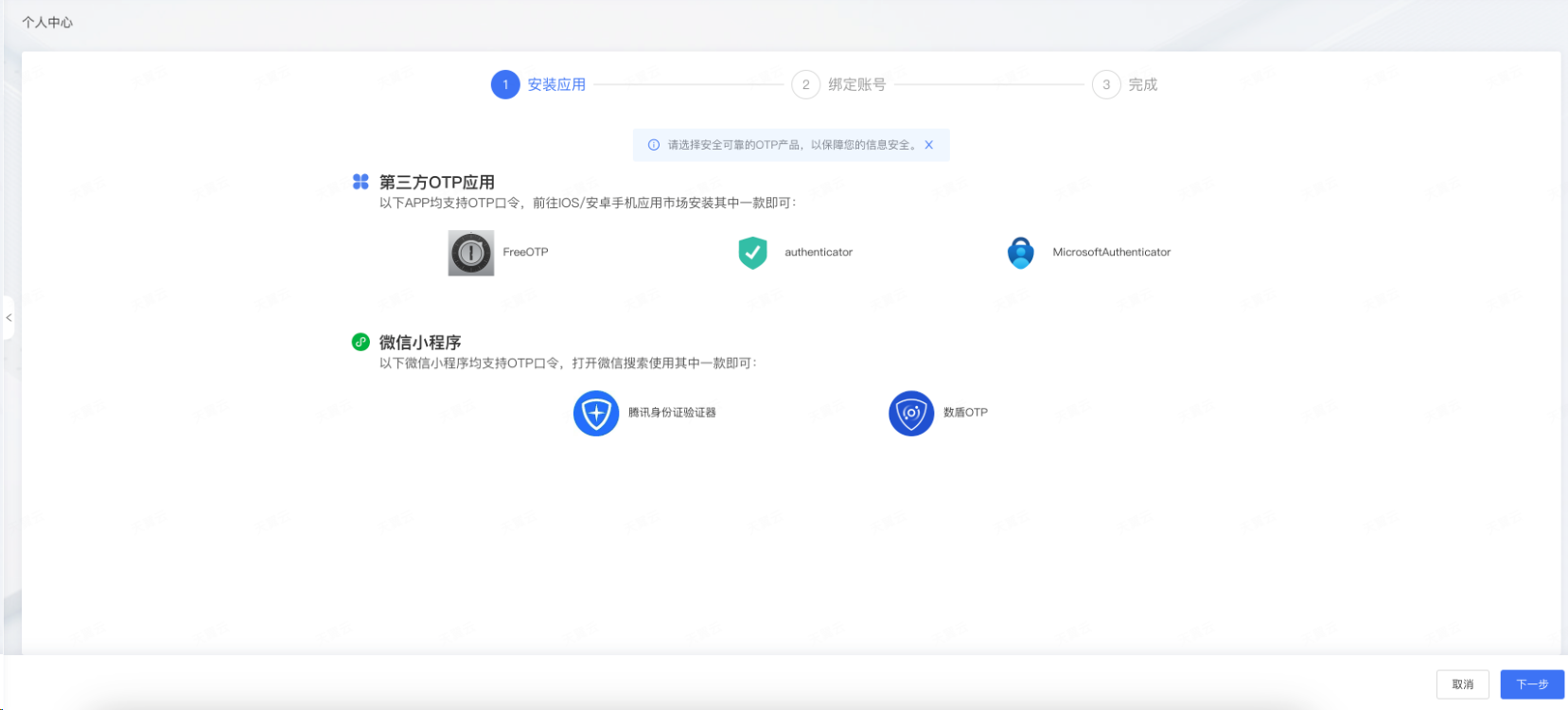The width and height of the screenshot is (1568, 710).
Task: Click the info icon in the notice banner
Action: [x=653, y=145]
